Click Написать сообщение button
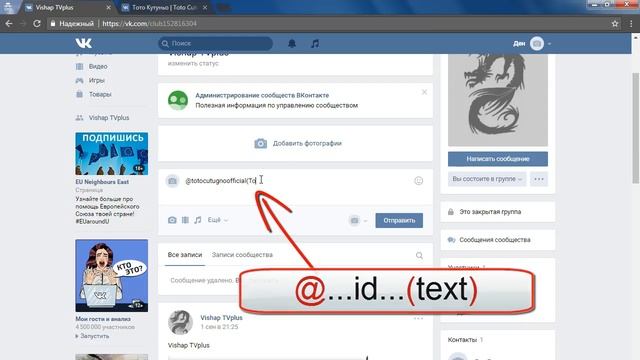The height and width of the screenshot is (360, 640). [498, 159]
